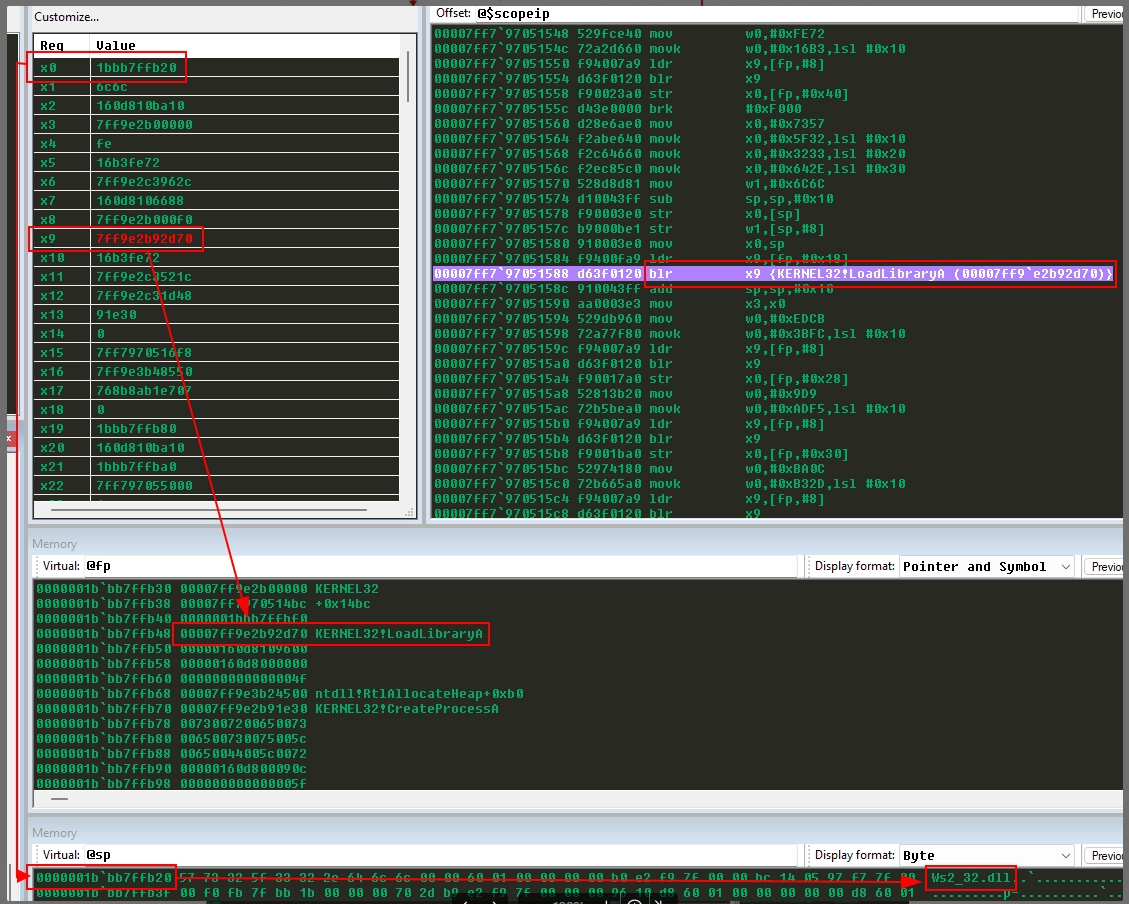Select the x4 register value fe

click(104, 143)
